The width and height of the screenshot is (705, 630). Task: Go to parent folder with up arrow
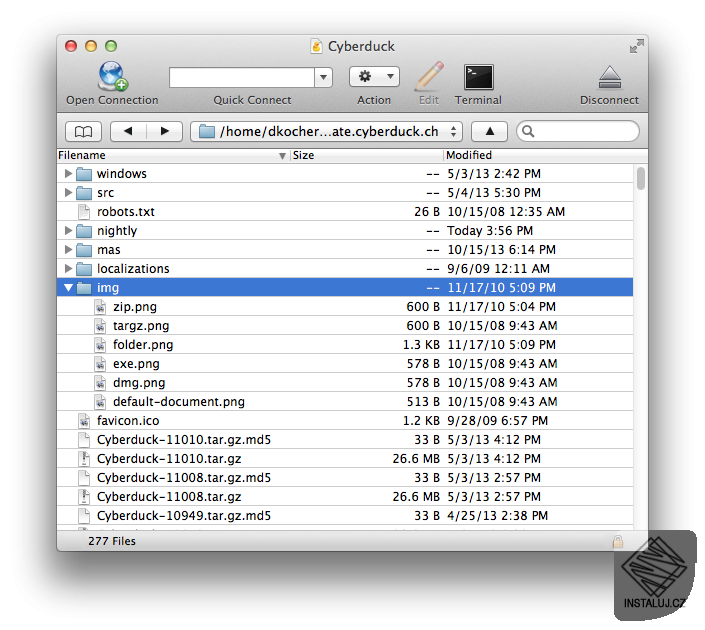tap(490, 131)
